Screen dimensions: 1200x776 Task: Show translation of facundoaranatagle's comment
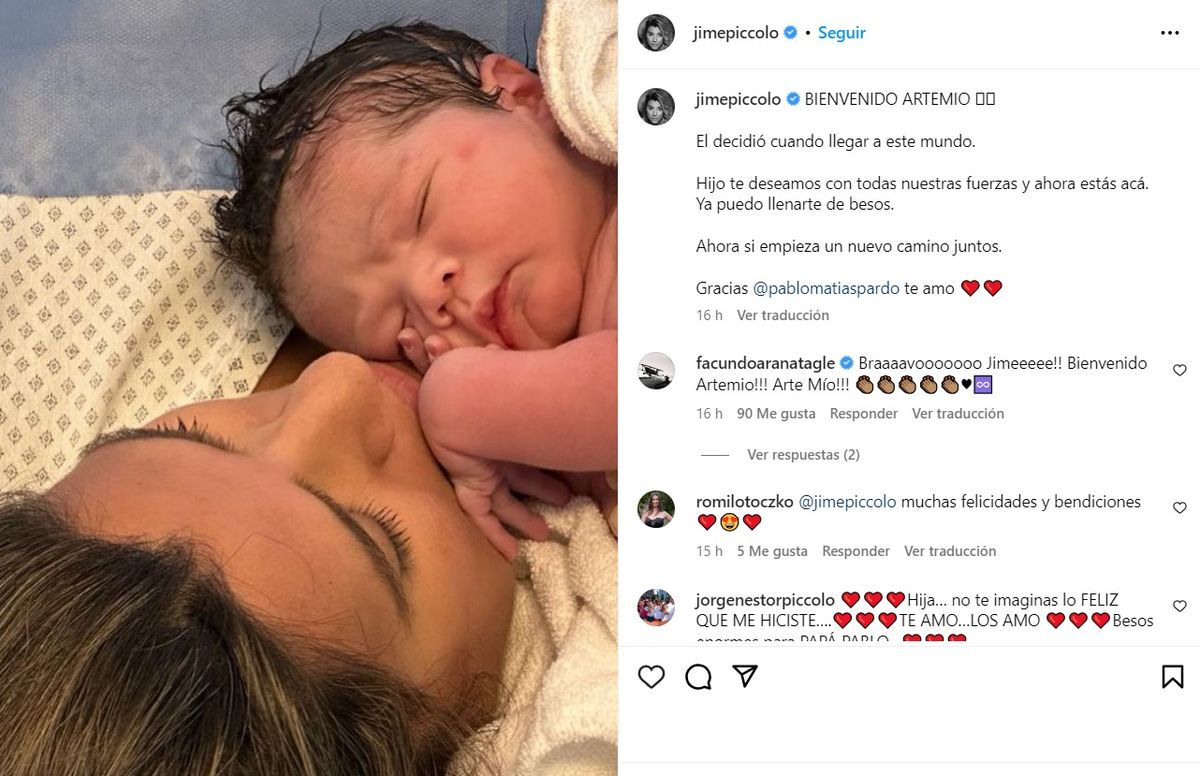958,413
